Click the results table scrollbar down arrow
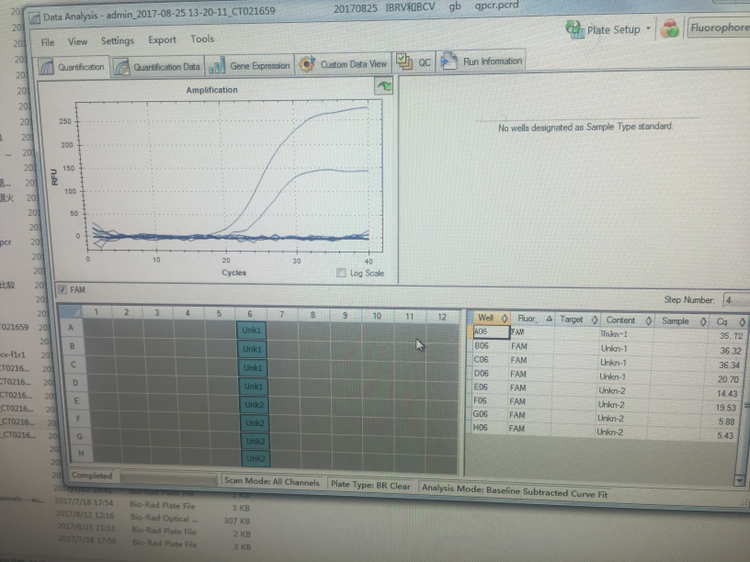Screen dimensions: 750x562 click(x=739, y=480)
